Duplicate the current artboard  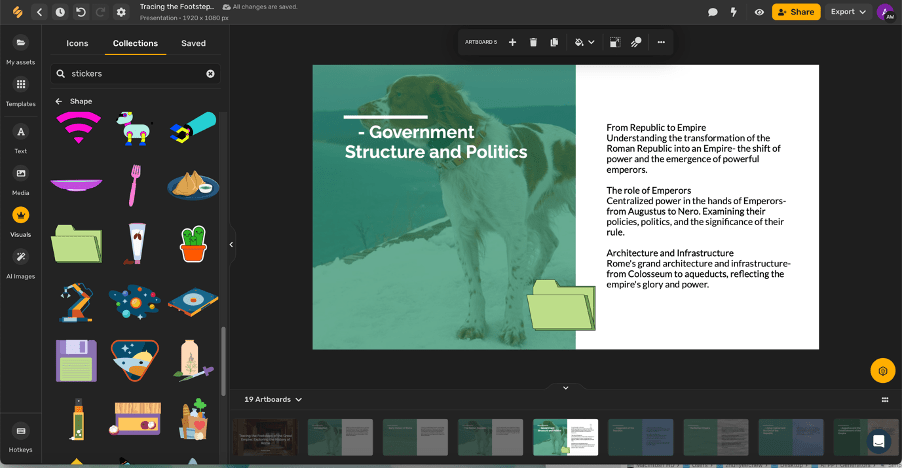point(554,42)
